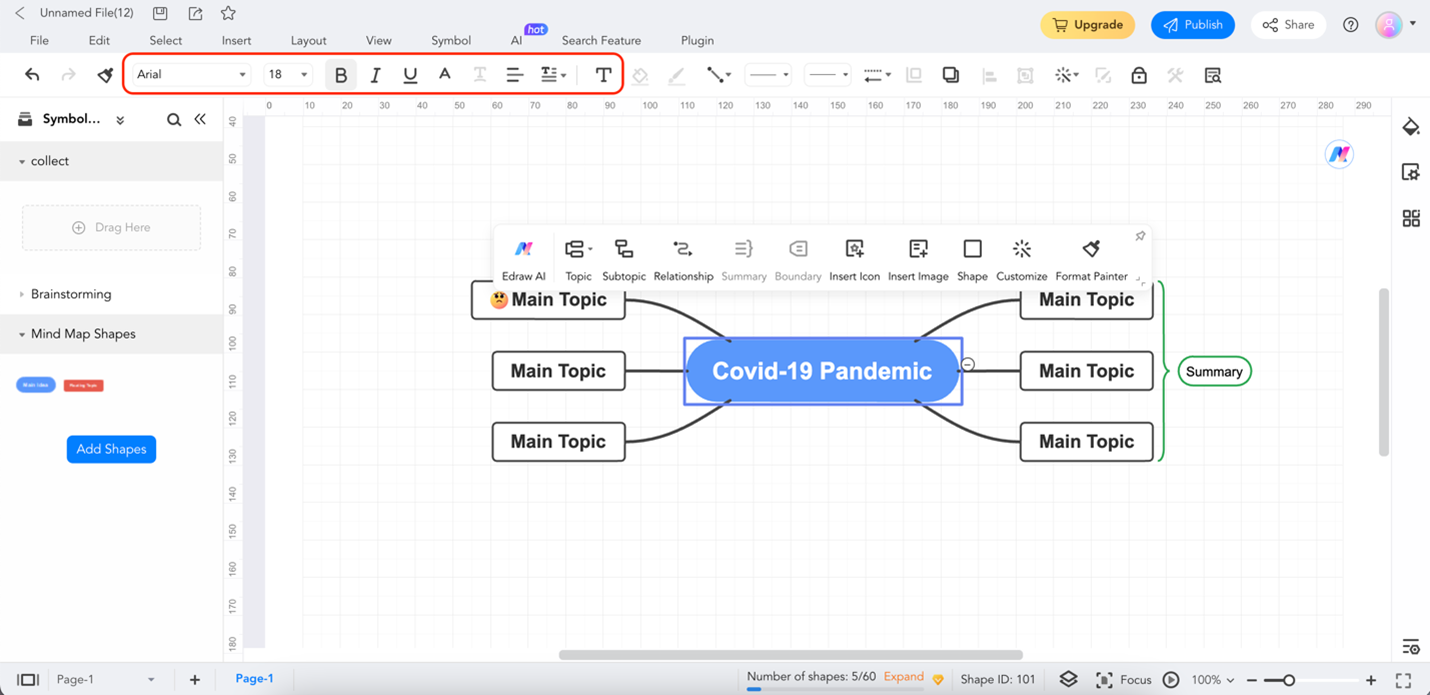Click Insert Icon in floating toolbar
The image size is (1430, 695).
[x=855, y=260]
